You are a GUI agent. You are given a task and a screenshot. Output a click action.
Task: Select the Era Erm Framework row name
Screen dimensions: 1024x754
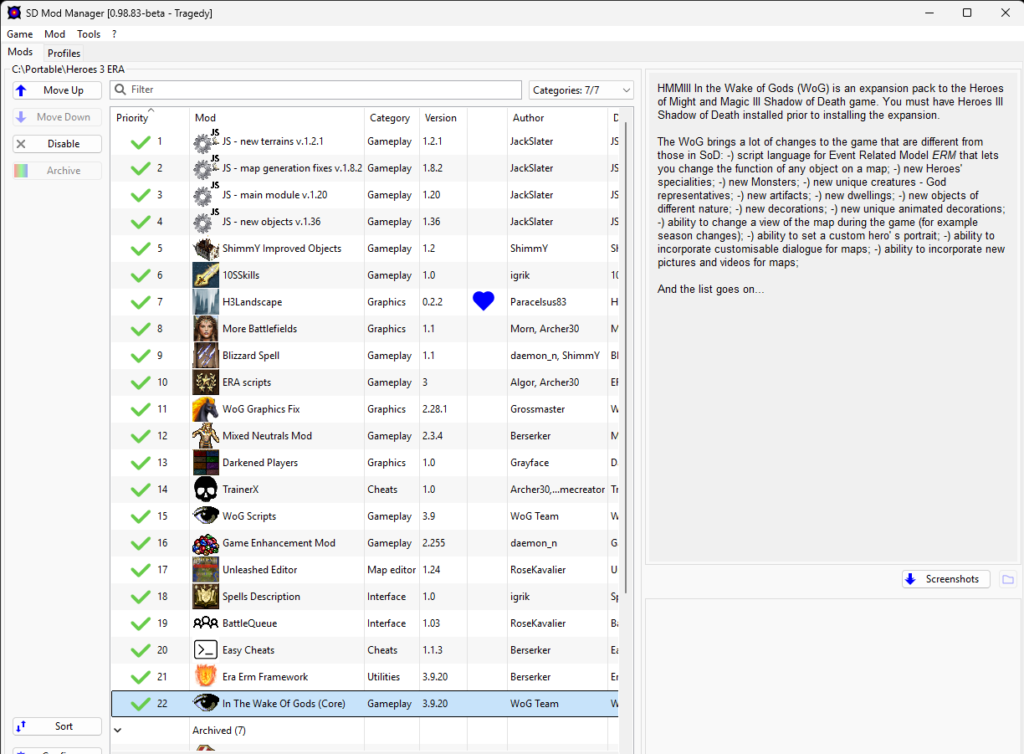[x=265, y=677]
